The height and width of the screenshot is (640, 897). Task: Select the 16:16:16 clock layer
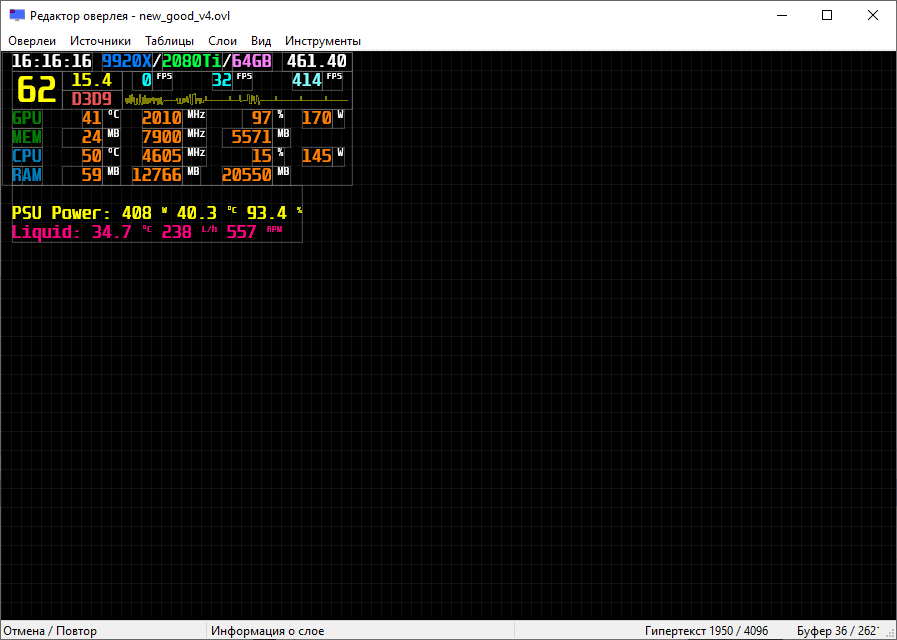point(51,61)
